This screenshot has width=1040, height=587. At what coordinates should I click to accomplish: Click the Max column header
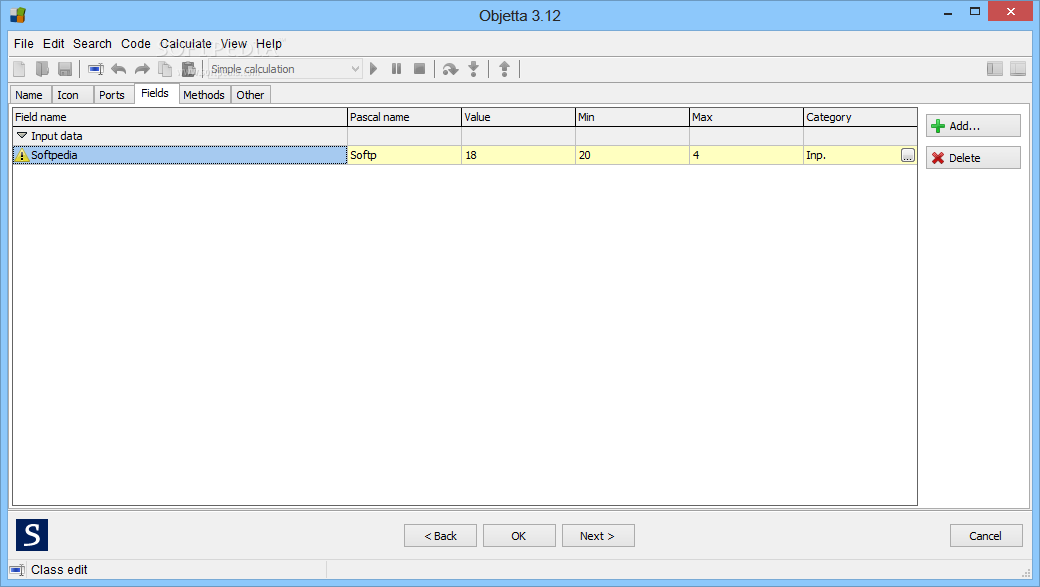click(746, 117)
